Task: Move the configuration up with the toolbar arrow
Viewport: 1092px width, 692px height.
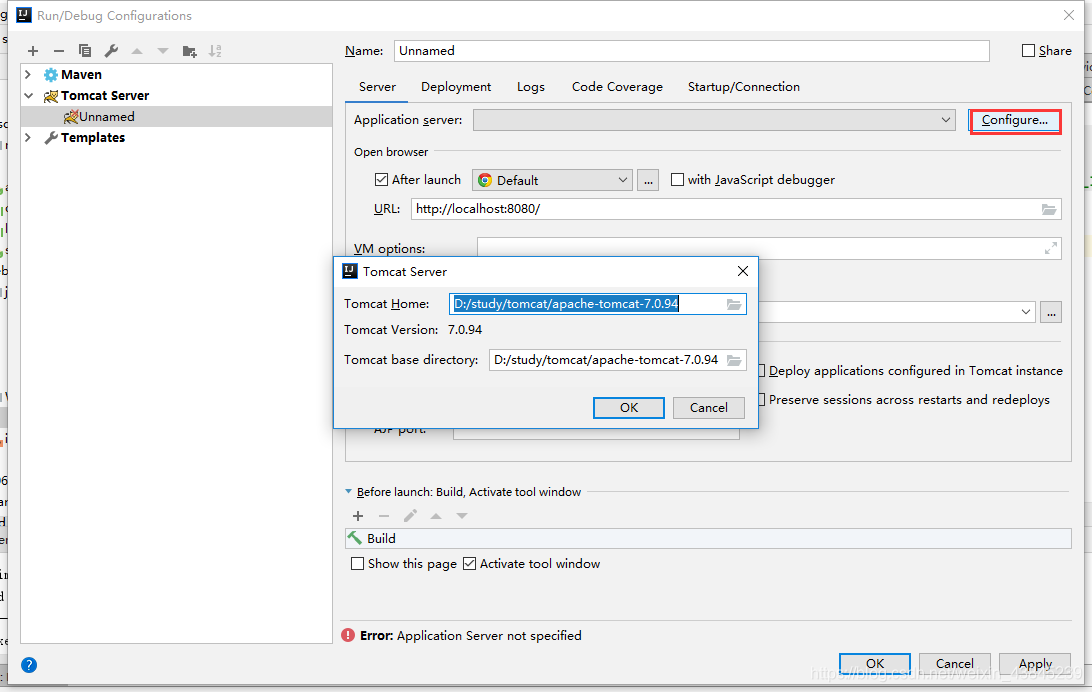Action: click(137, 51)
